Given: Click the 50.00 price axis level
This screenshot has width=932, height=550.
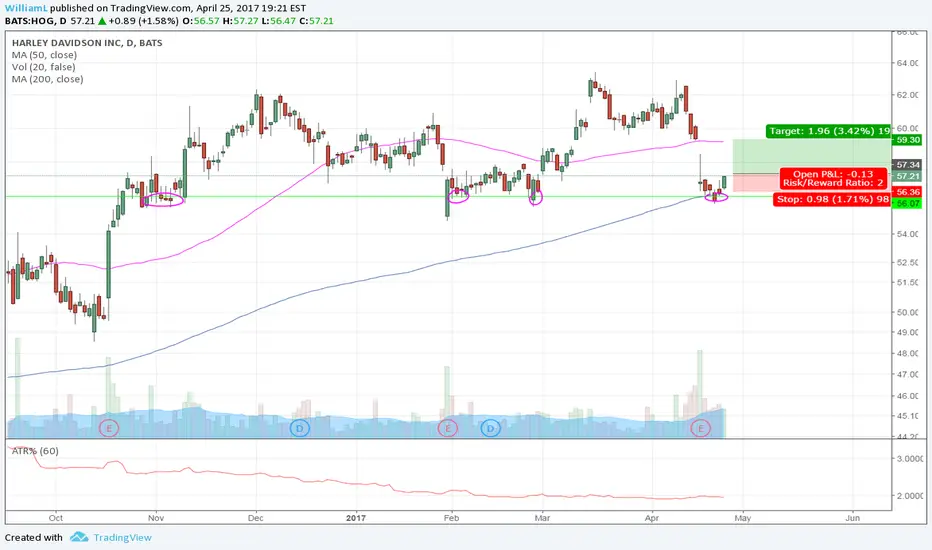Looking at the screenshot, I should [x=907, y=312].
